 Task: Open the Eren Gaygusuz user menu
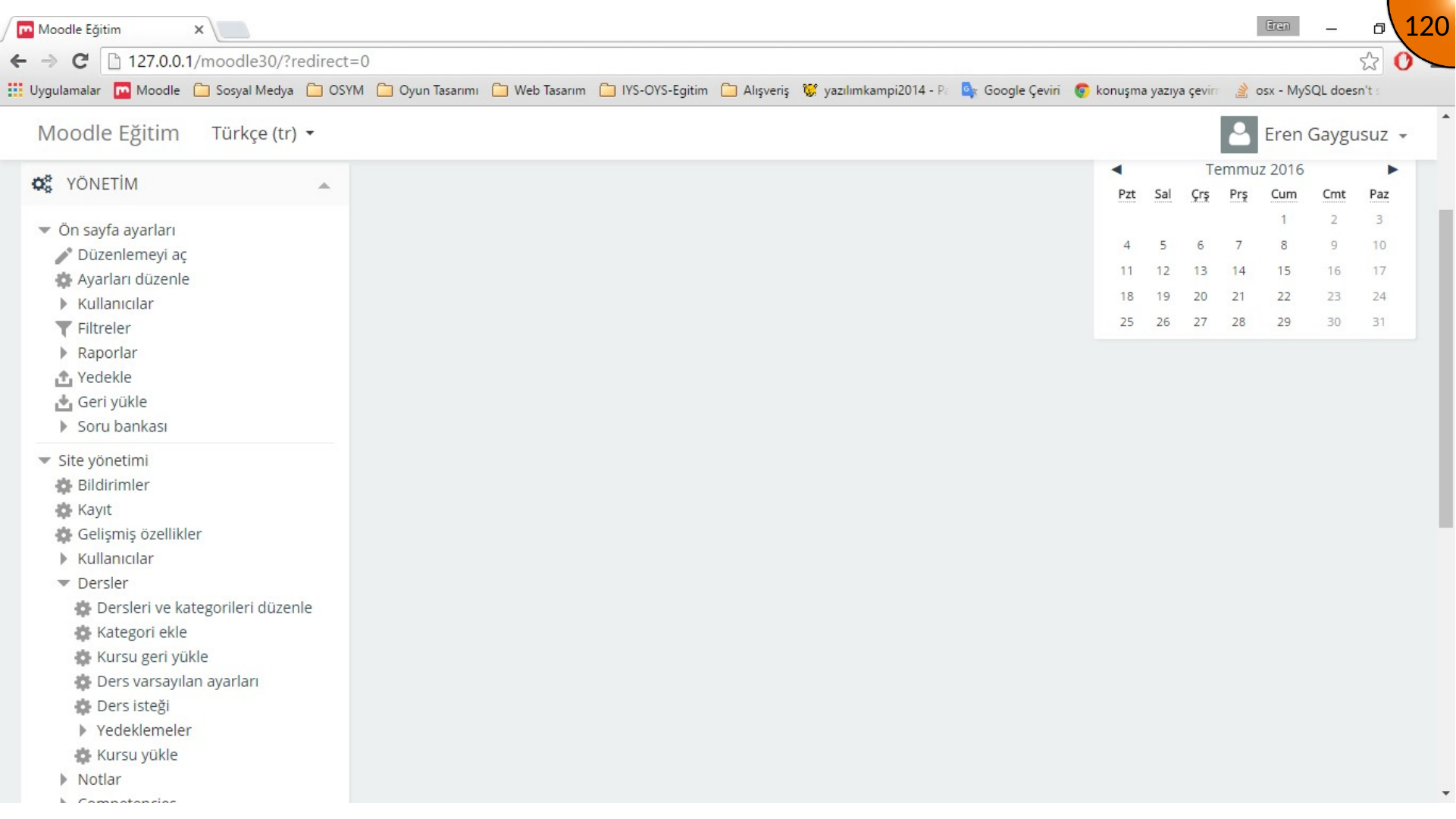(x=1335, y=135)
